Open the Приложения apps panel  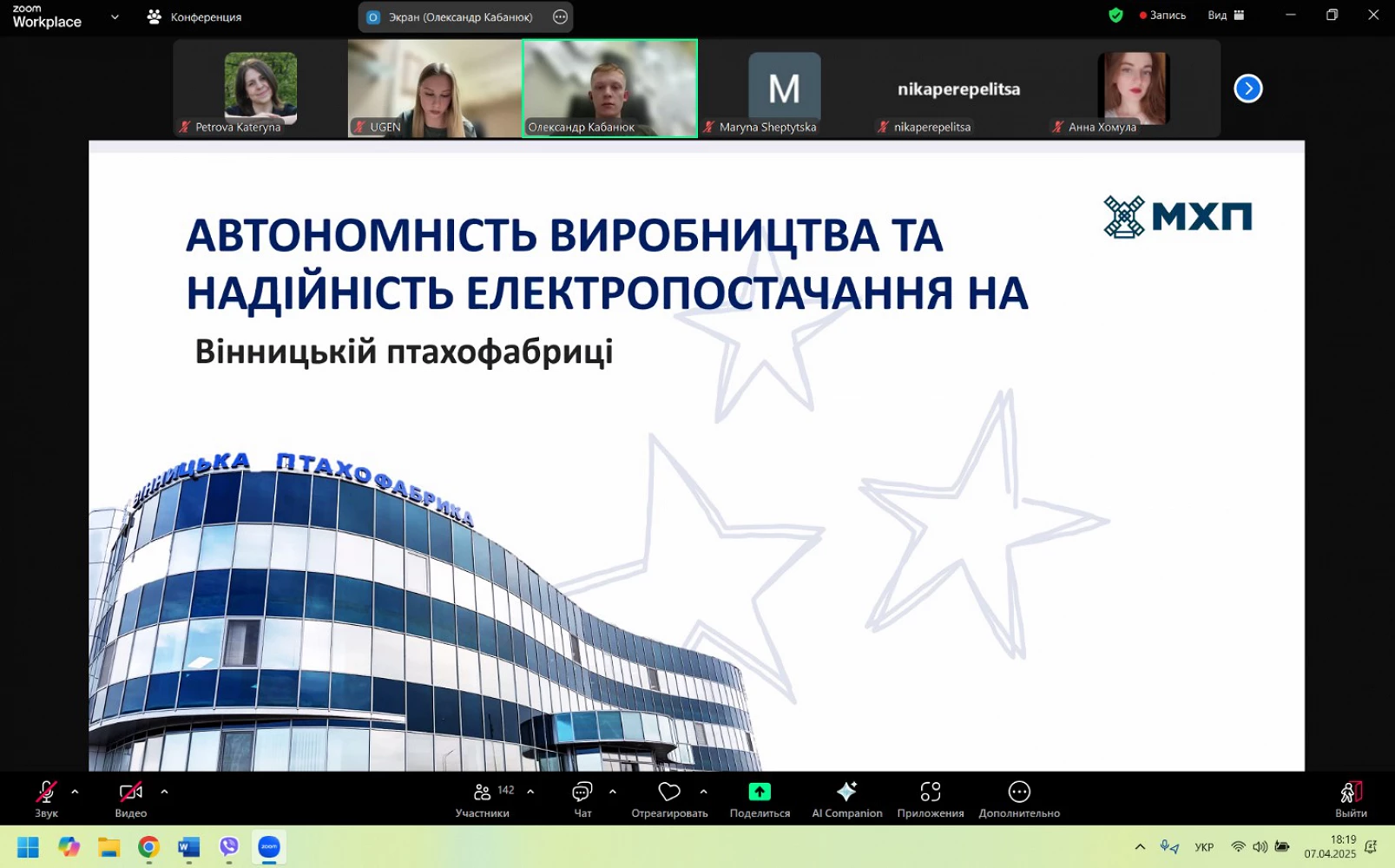click(x=931, y=799)
